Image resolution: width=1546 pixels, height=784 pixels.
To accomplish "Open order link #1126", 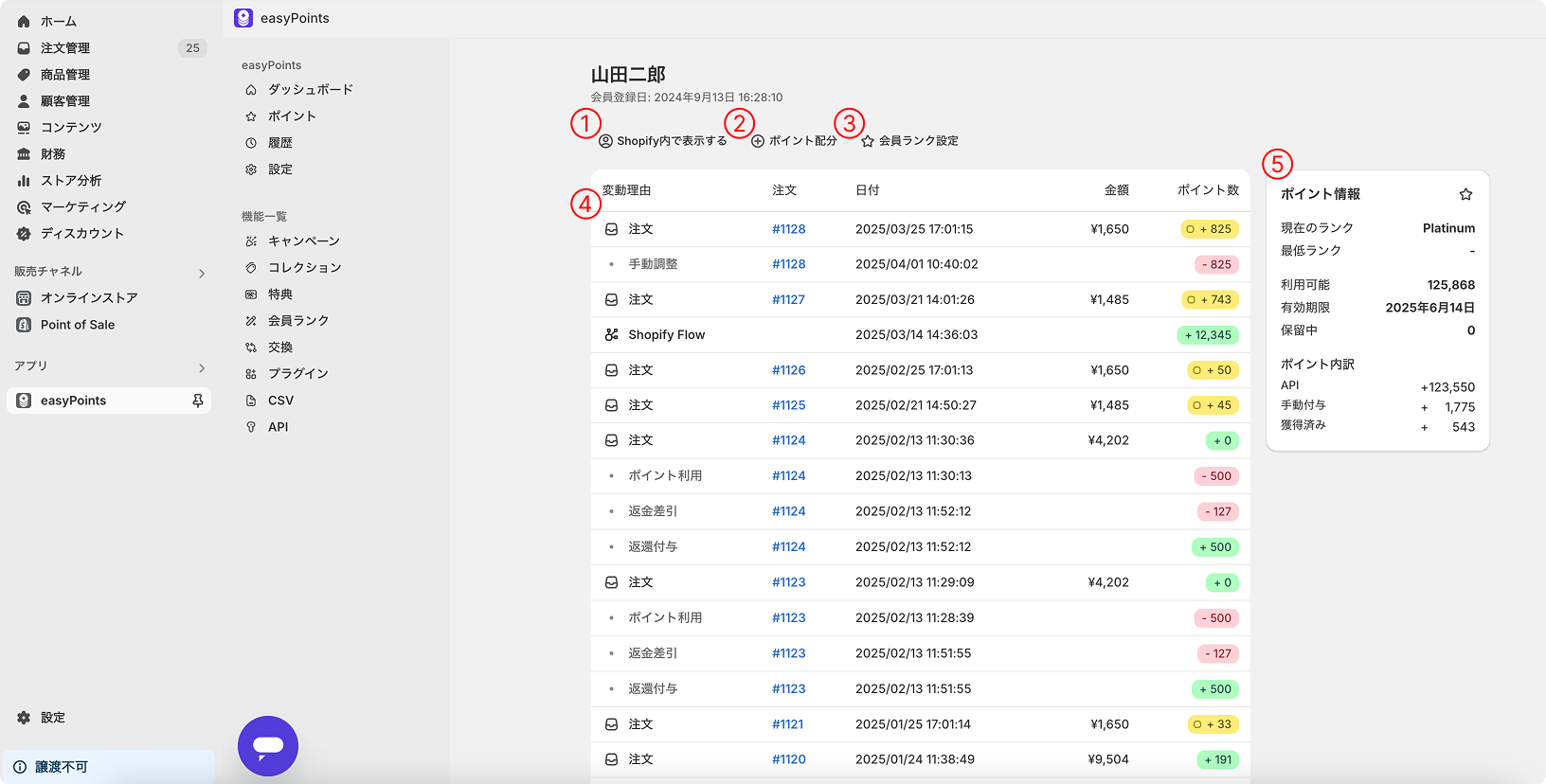I will 788,370.
